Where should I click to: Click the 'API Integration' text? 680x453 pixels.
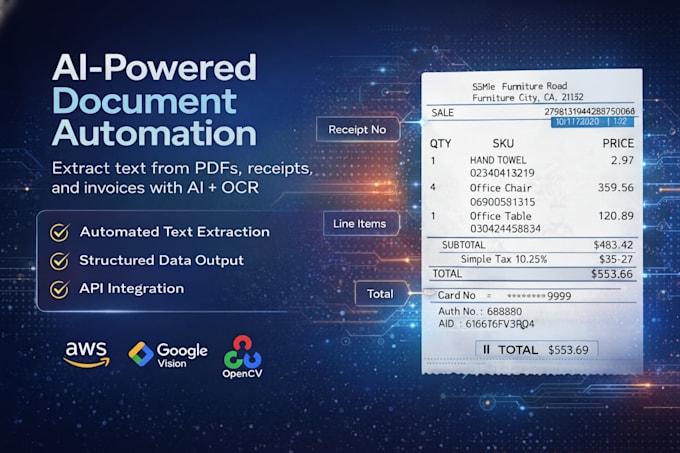[132, 288]
